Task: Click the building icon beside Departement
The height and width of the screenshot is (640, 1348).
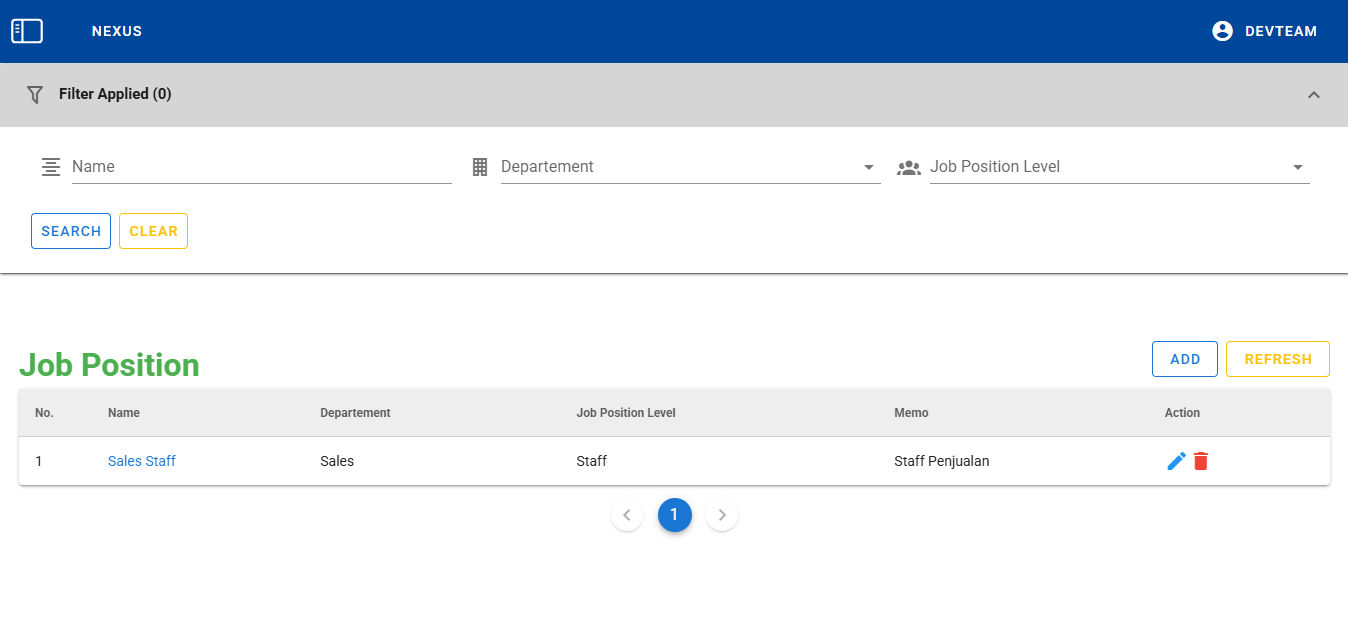Action: click(480, 167)
